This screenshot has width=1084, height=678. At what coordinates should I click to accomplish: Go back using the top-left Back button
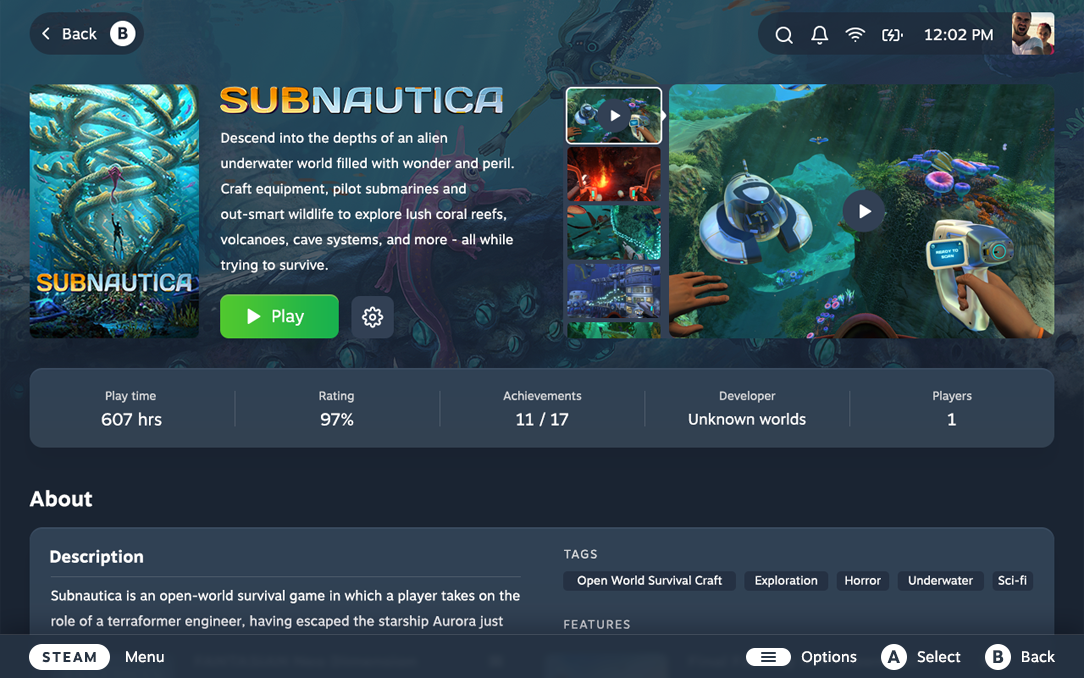[86, 33]
